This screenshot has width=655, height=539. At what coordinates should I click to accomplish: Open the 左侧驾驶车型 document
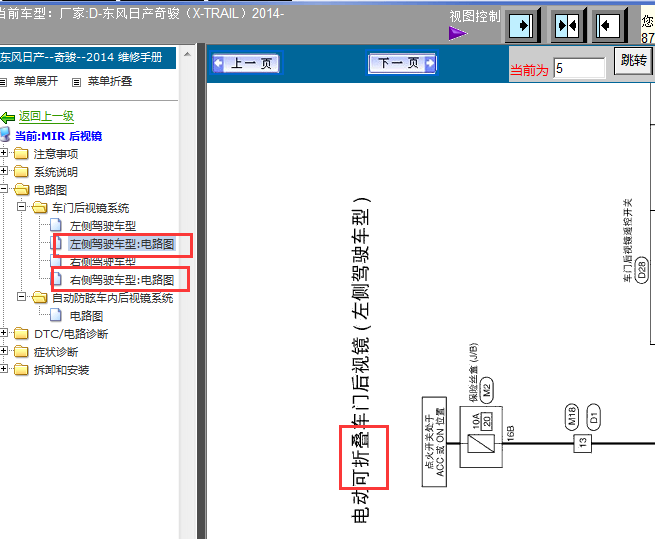[103, 226]
